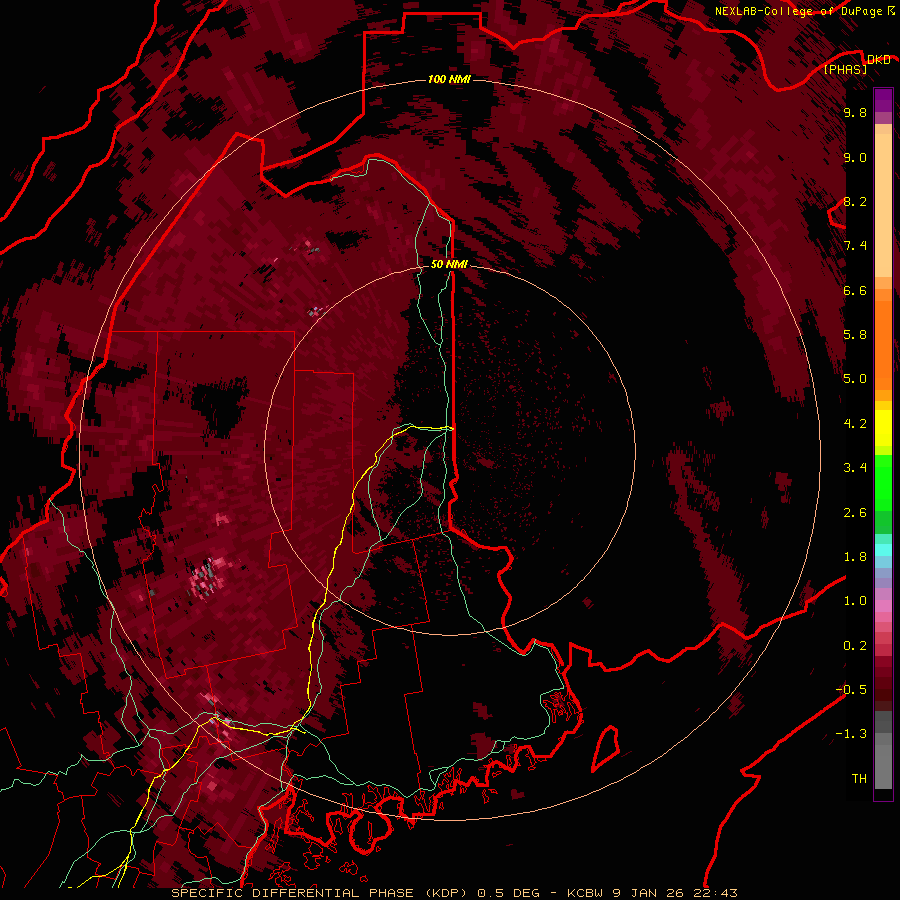900x900 pixels.
Task: Click the 6.6 legend value
Action: (855, 290)
